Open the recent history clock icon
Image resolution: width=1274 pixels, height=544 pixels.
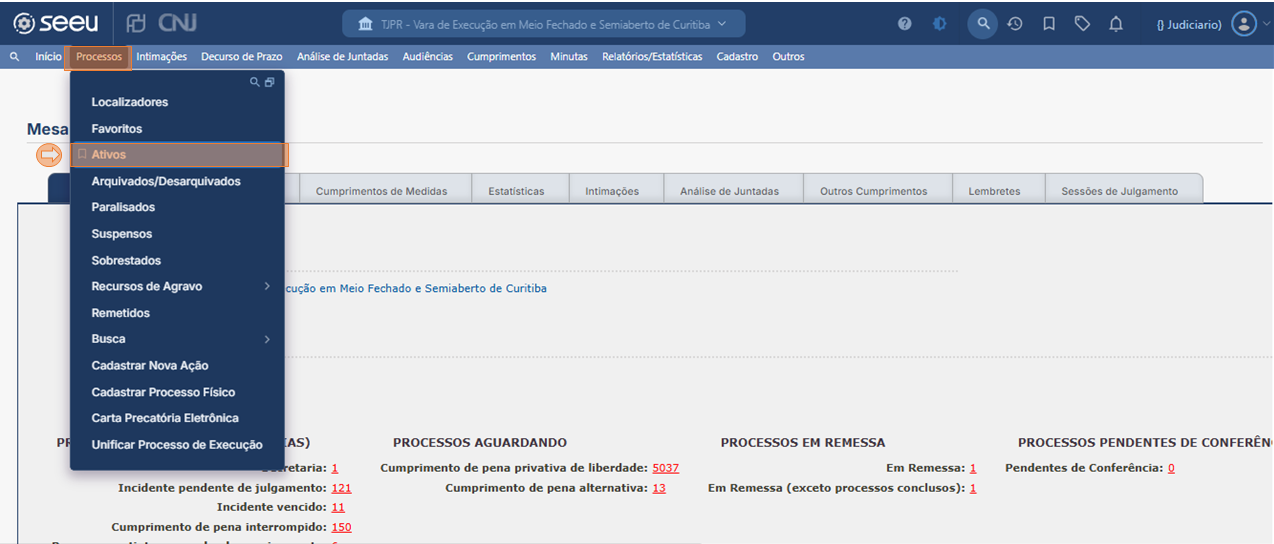pyautogui.click(x=1015, y=24)
